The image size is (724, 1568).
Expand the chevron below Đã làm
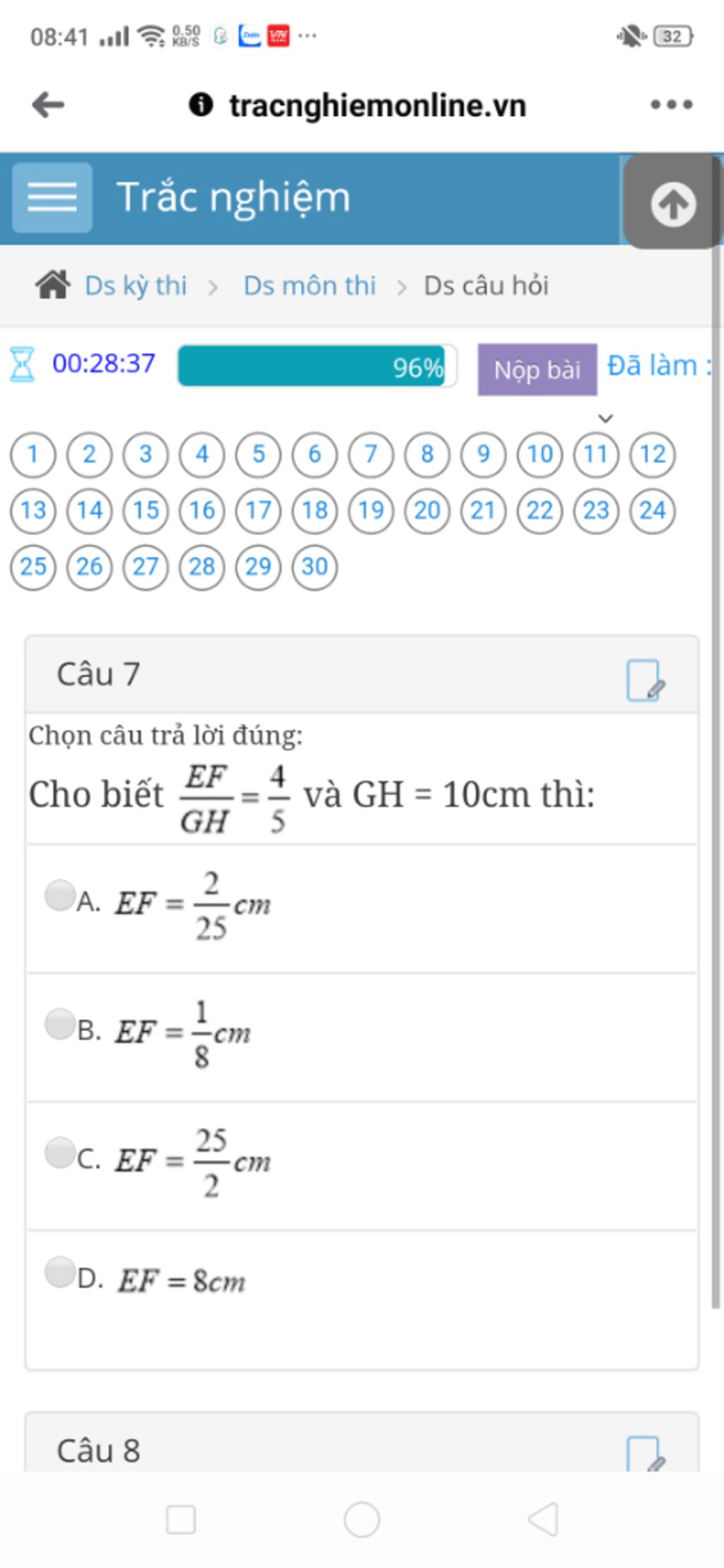coord(605,418)
